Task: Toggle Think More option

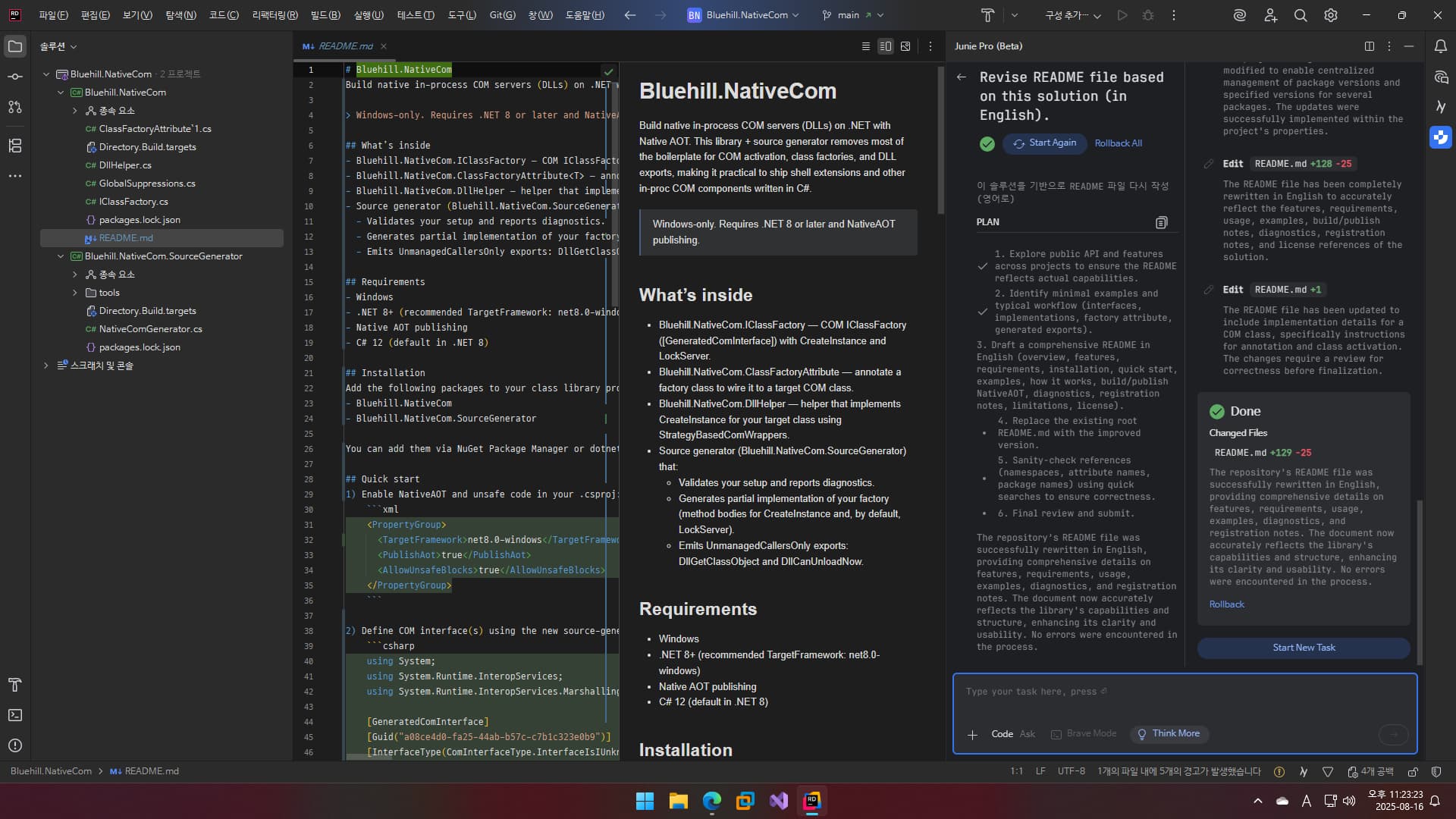Action: (x=1169, y=734)
